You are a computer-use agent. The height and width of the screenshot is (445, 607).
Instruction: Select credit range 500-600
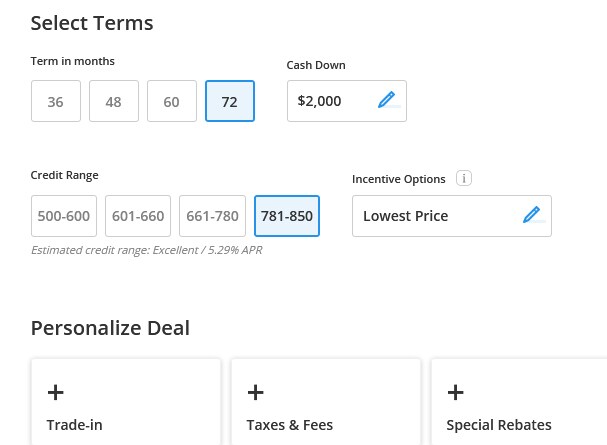[x=64, y=216]
